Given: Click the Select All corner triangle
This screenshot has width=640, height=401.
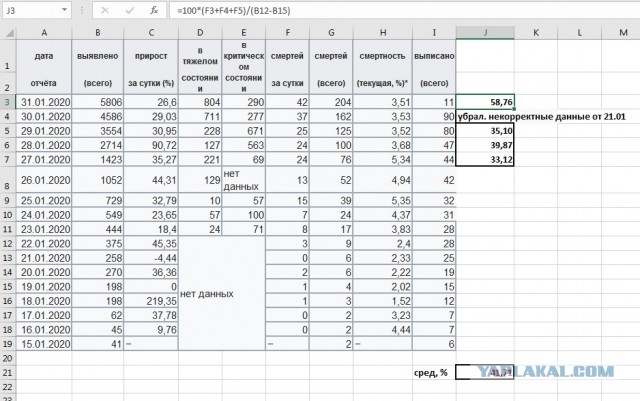Looking at the screenshot, I should point(9,33).
